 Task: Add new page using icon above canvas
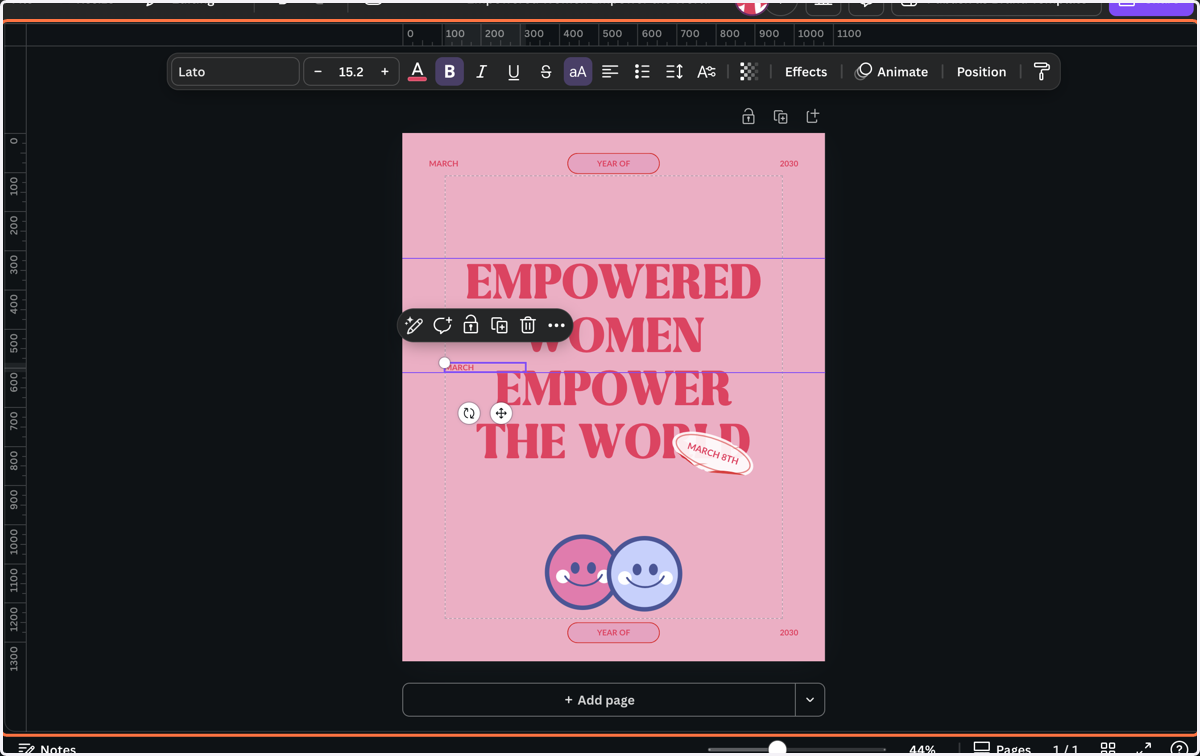click(812, 117)
